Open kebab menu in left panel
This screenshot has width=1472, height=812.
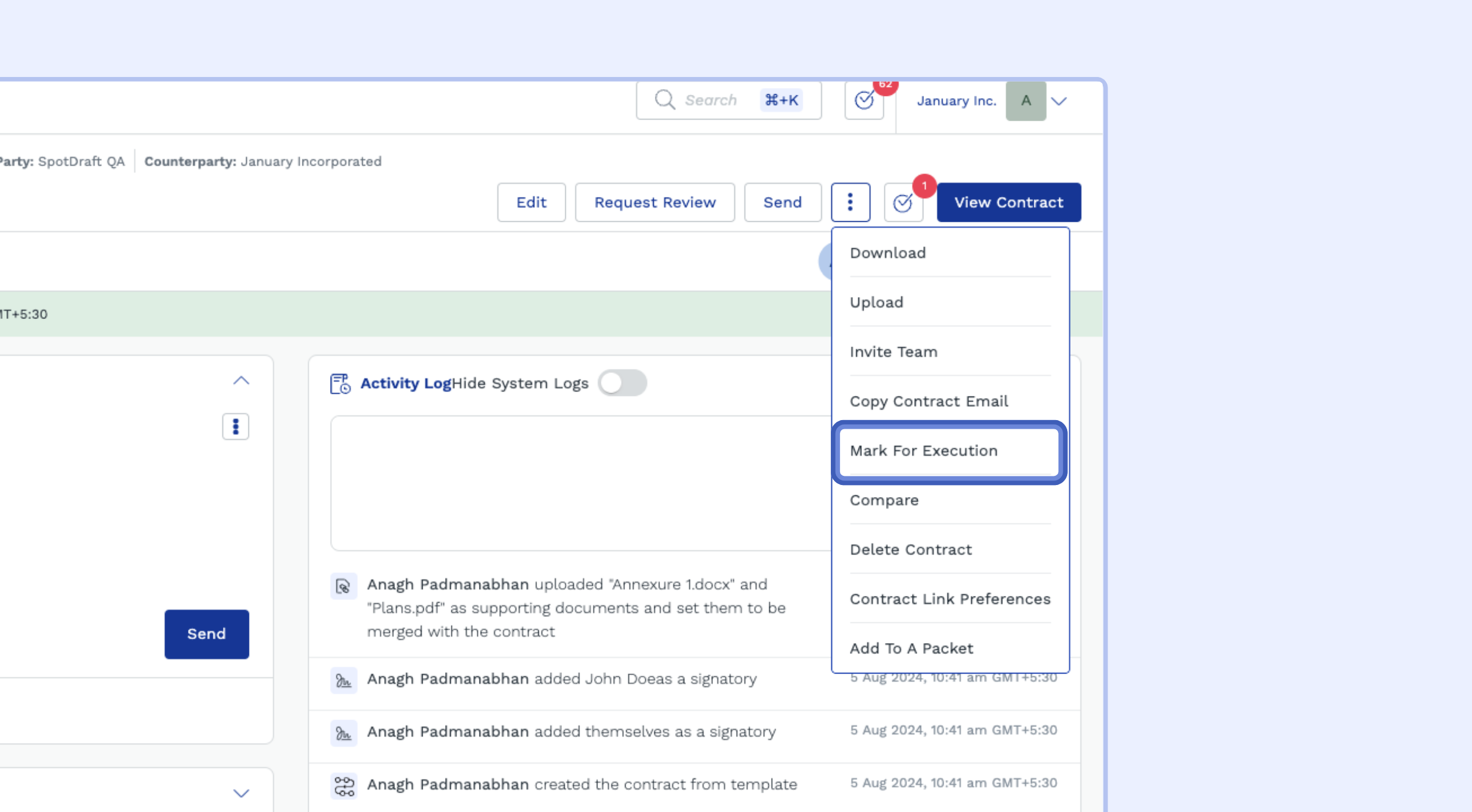point(235,426)
